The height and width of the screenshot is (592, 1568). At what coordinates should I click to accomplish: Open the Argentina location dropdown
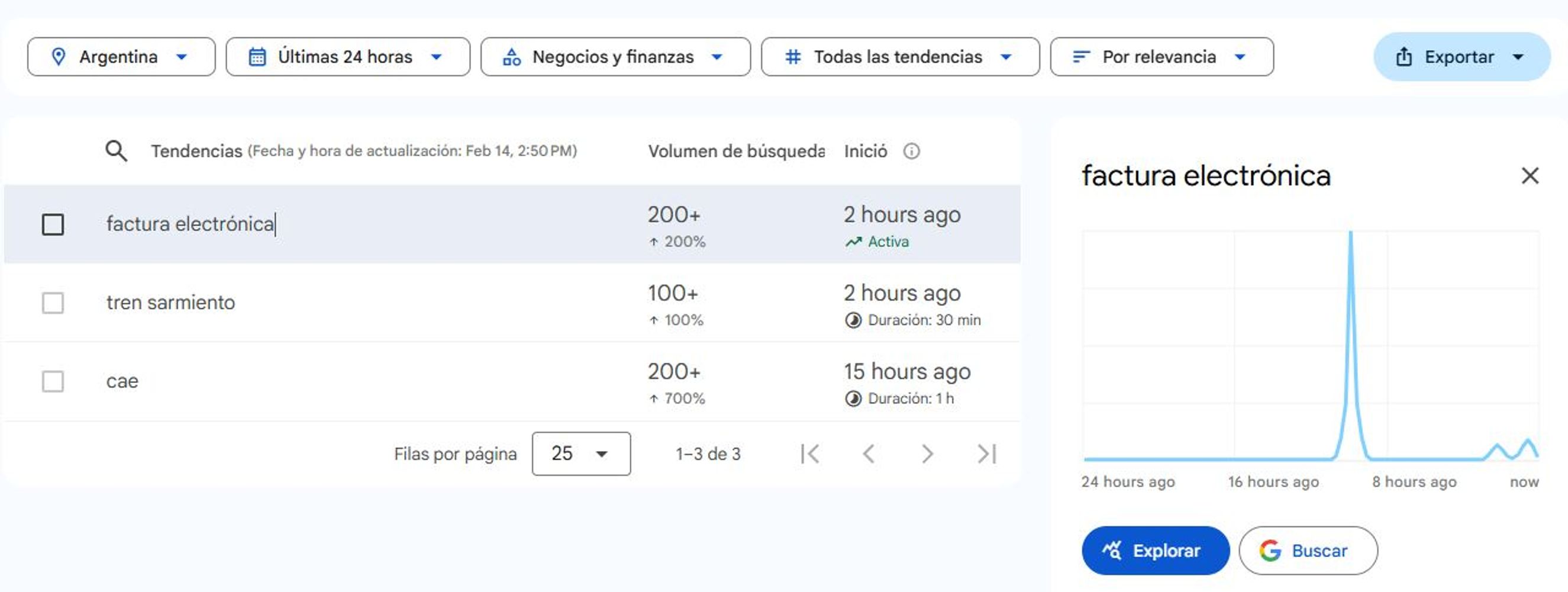(x=121, y=57)
